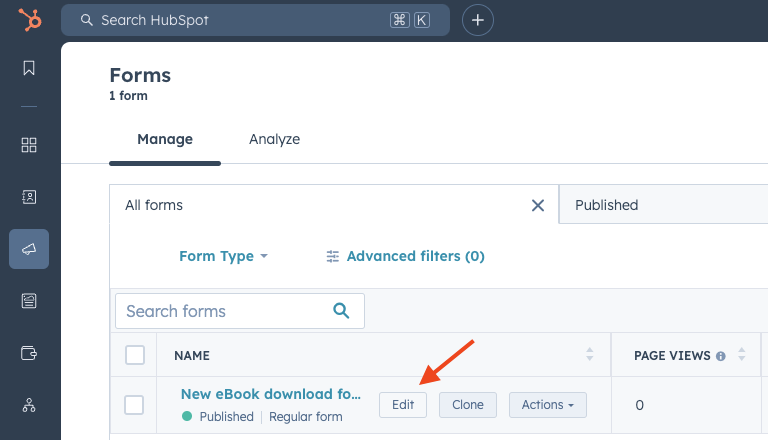Open the Automation workflow icon in sidebar

[x=29, y=405]
